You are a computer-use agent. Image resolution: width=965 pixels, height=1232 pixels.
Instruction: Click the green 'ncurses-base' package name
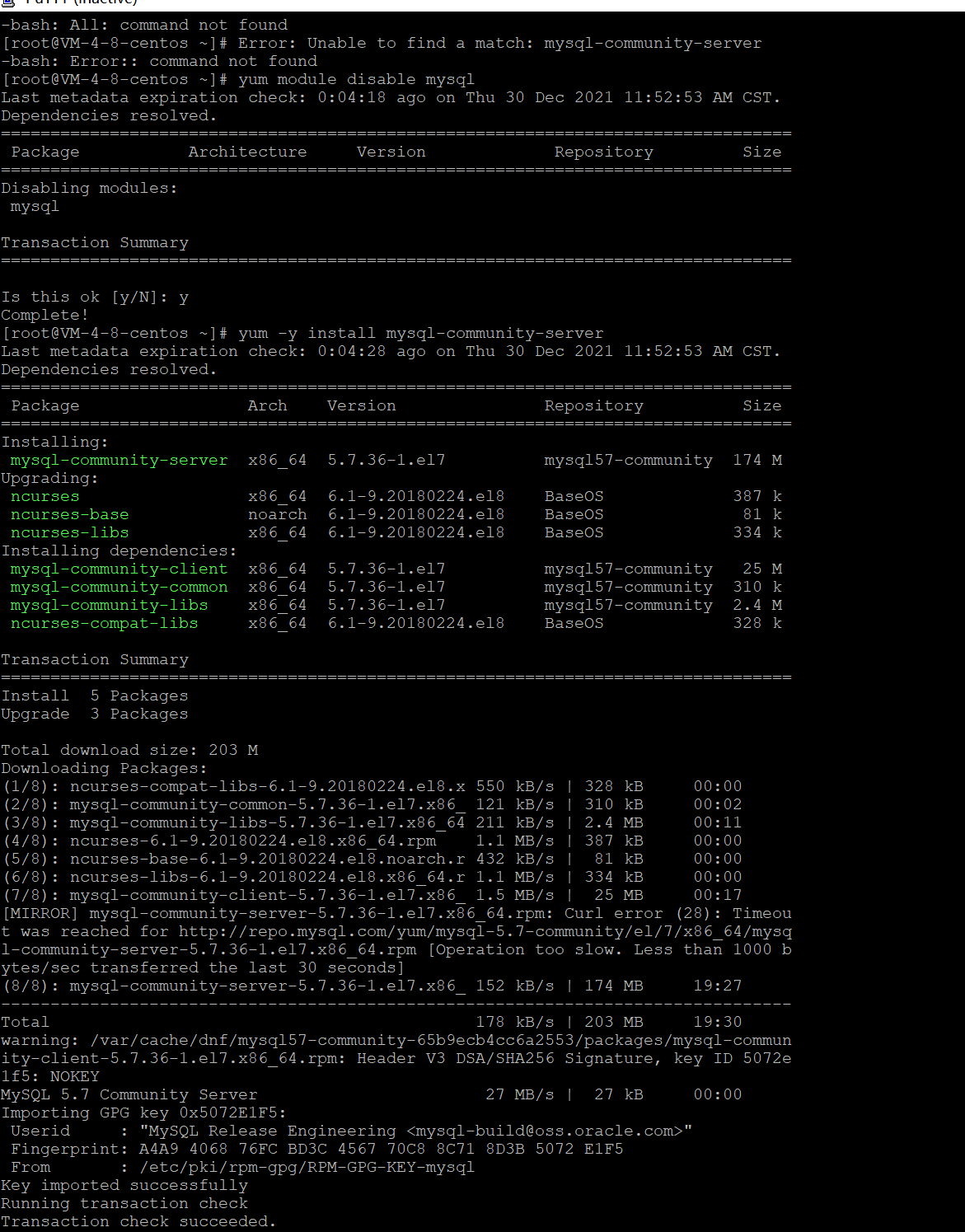(69, 515)
